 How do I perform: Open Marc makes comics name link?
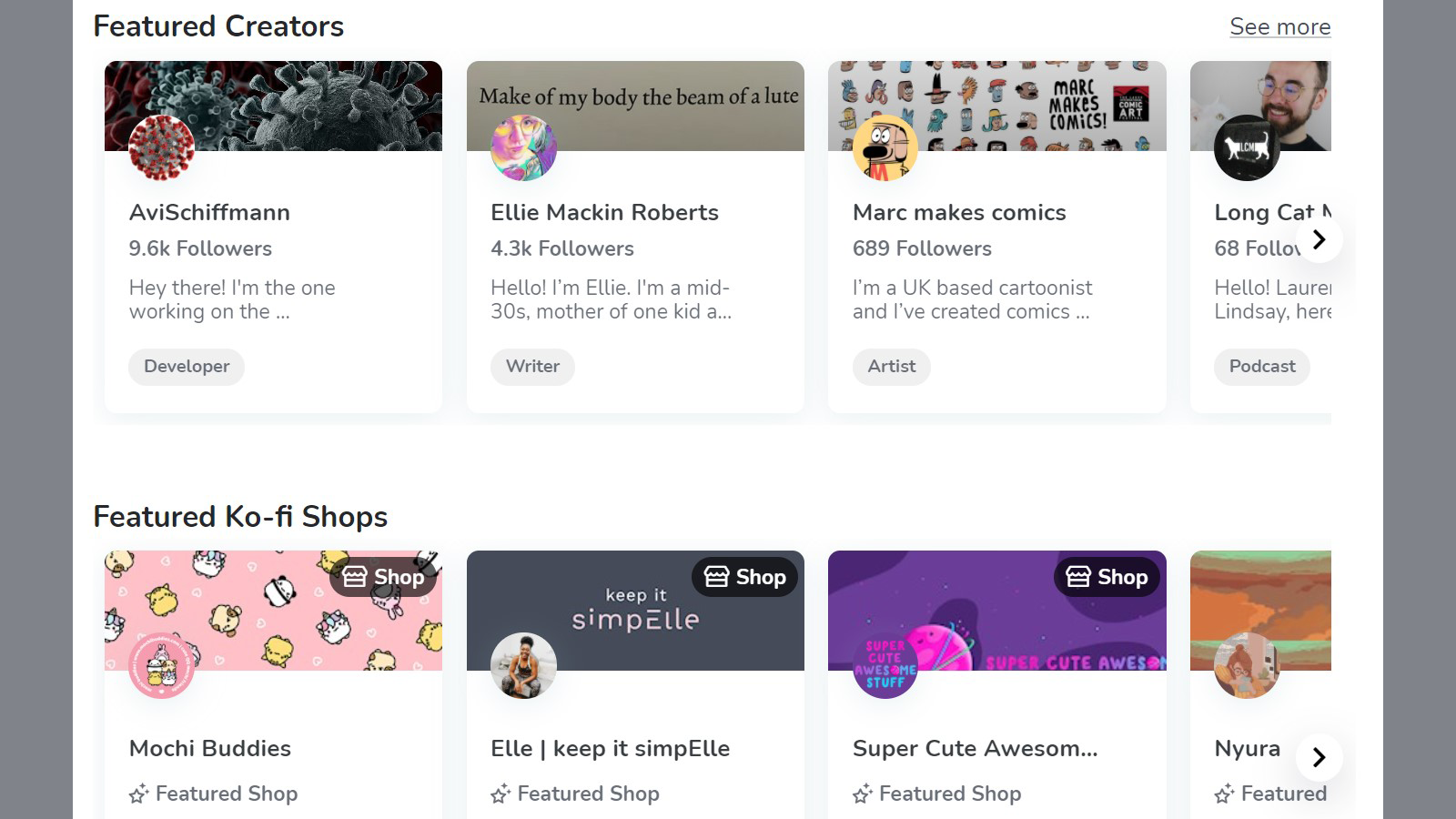pos(959,213)
